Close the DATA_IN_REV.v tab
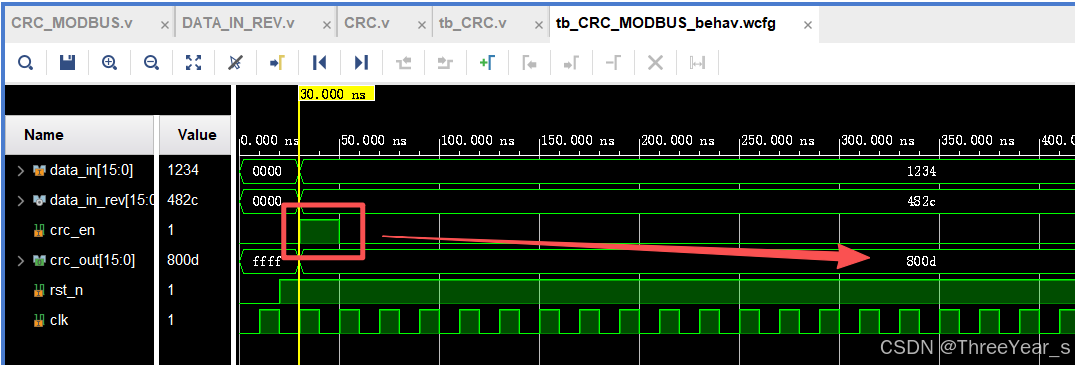This screenshot has height=365, width=1075. pyautogui.click(x=326, y=25)
